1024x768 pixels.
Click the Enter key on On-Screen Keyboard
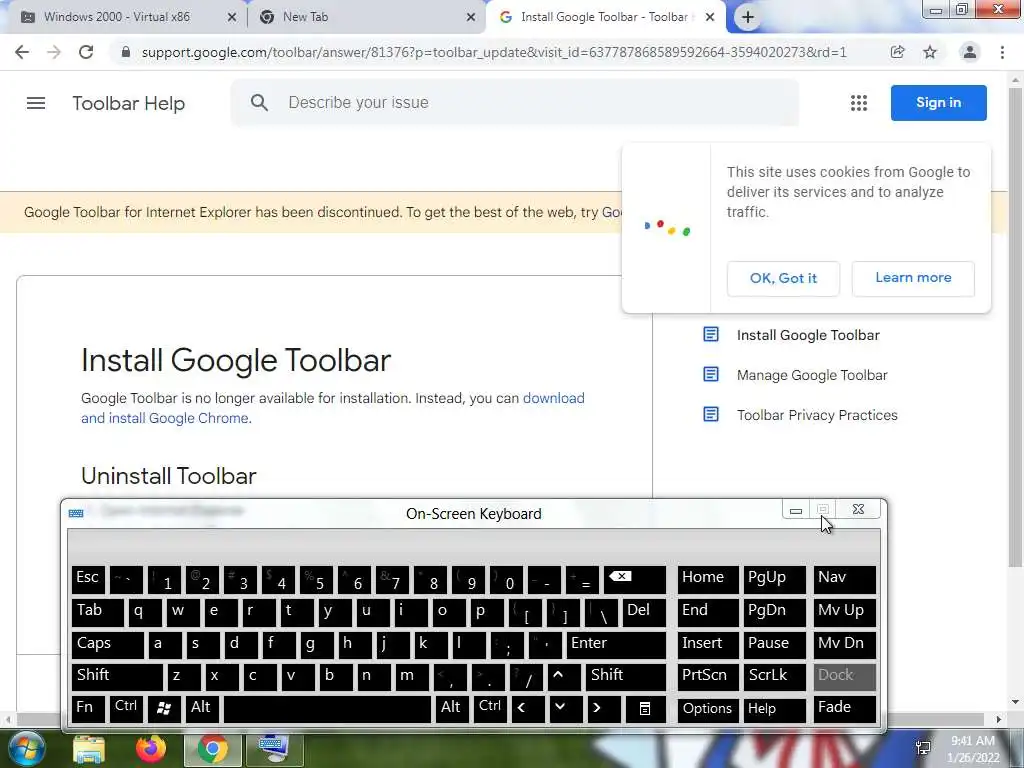coord(616,645)
